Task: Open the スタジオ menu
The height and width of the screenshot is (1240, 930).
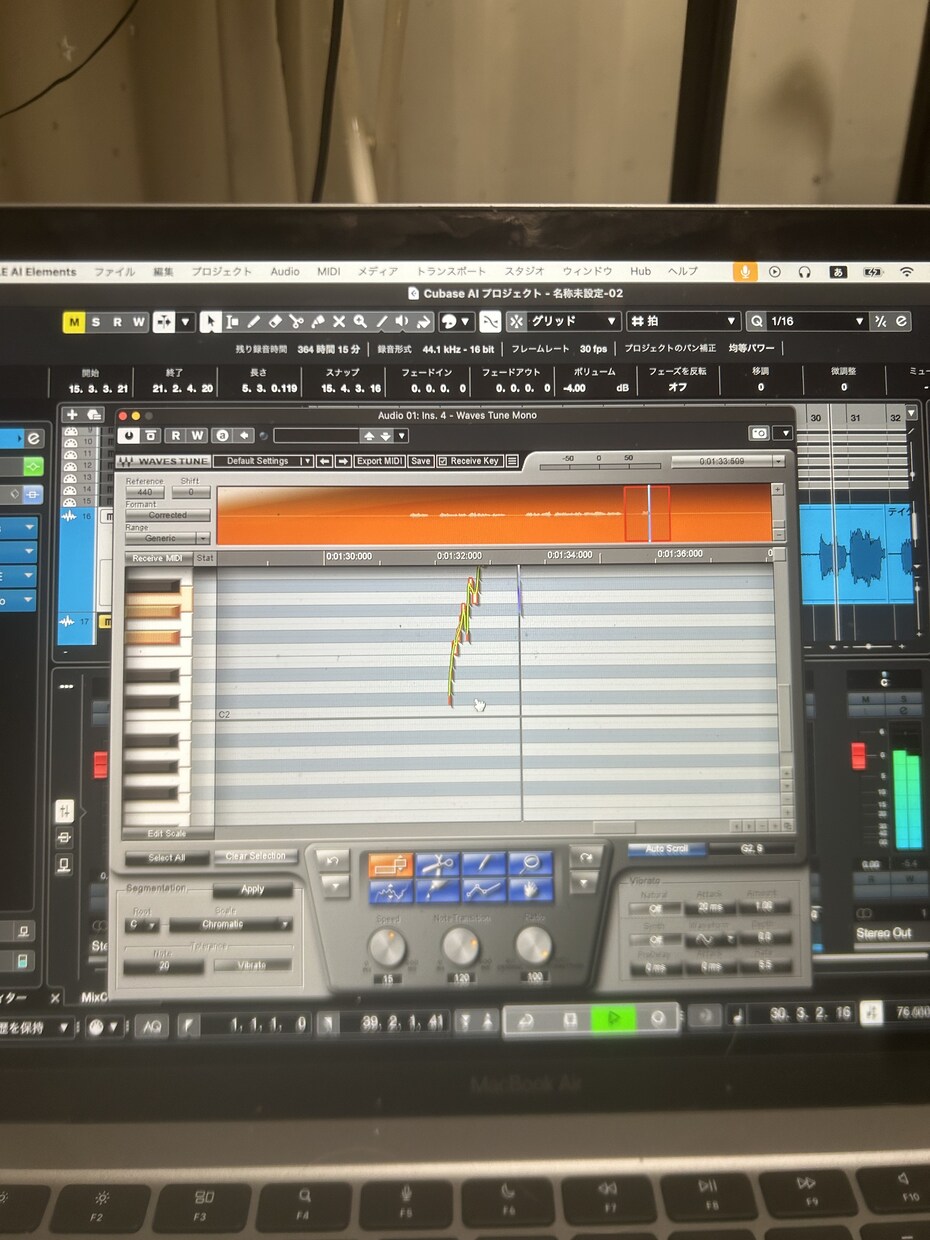Action: pos(524,271)
